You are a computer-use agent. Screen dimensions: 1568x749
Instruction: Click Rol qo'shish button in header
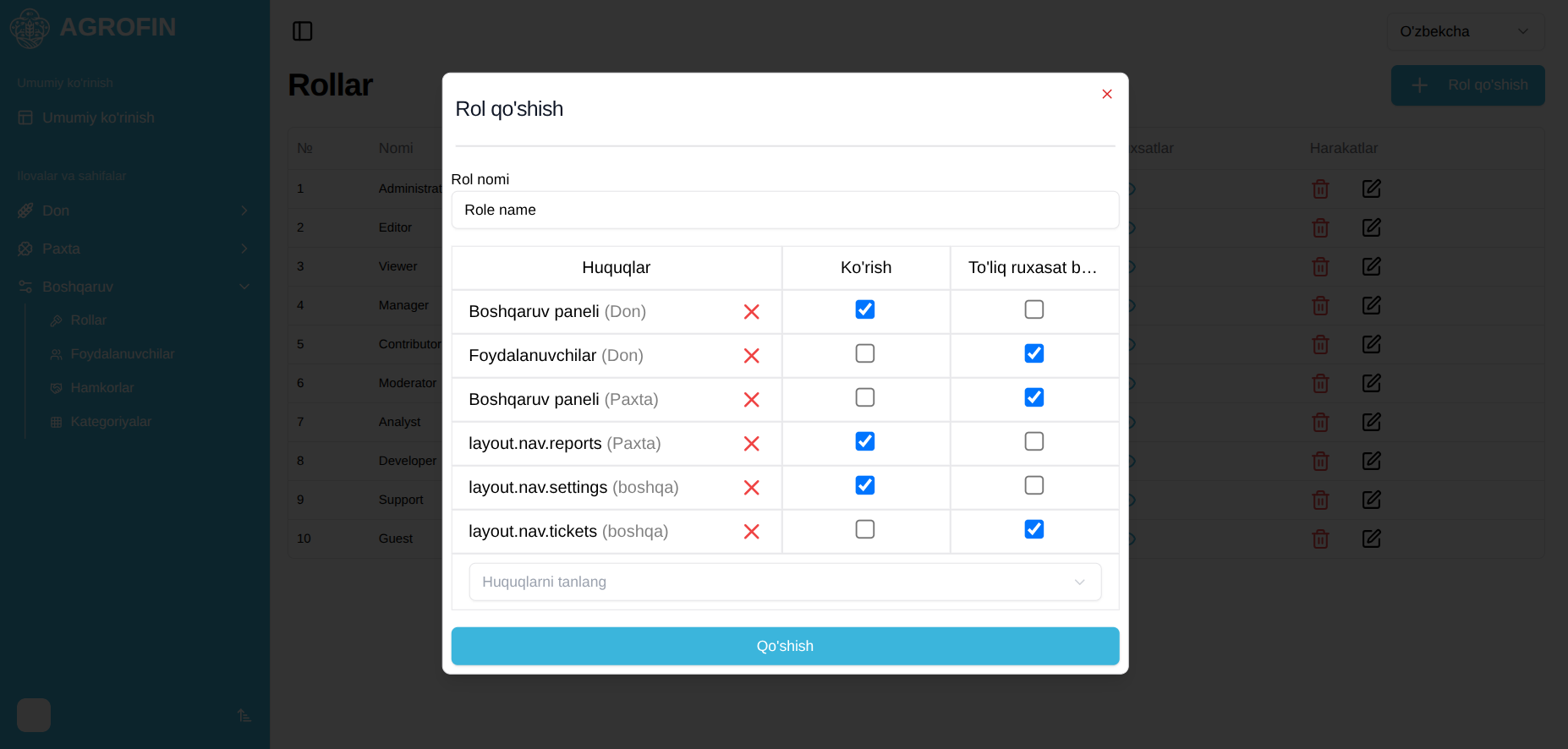coord(1468,85)
